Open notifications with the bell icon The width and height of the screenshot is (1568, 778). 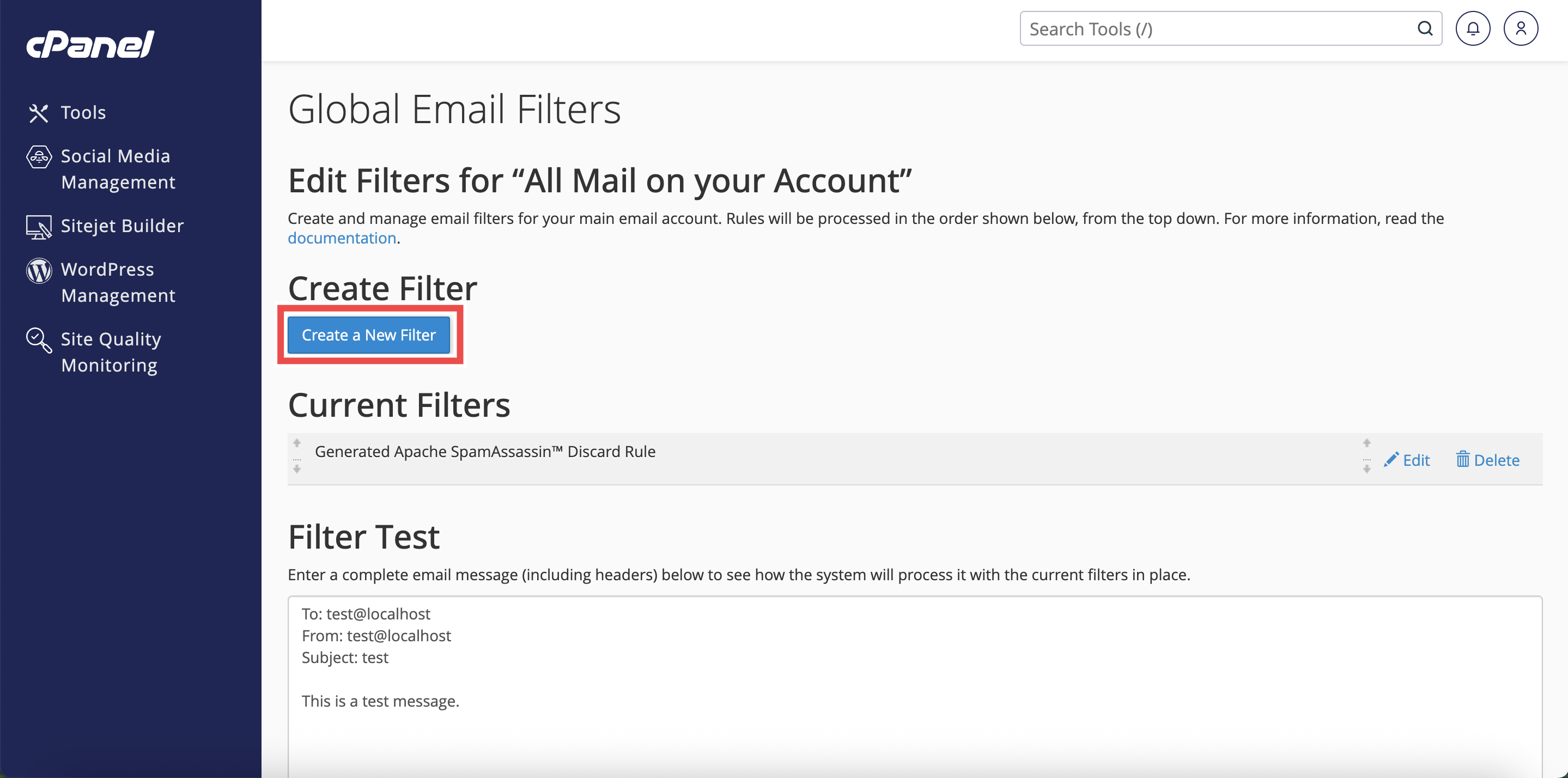coord(1473,29)
